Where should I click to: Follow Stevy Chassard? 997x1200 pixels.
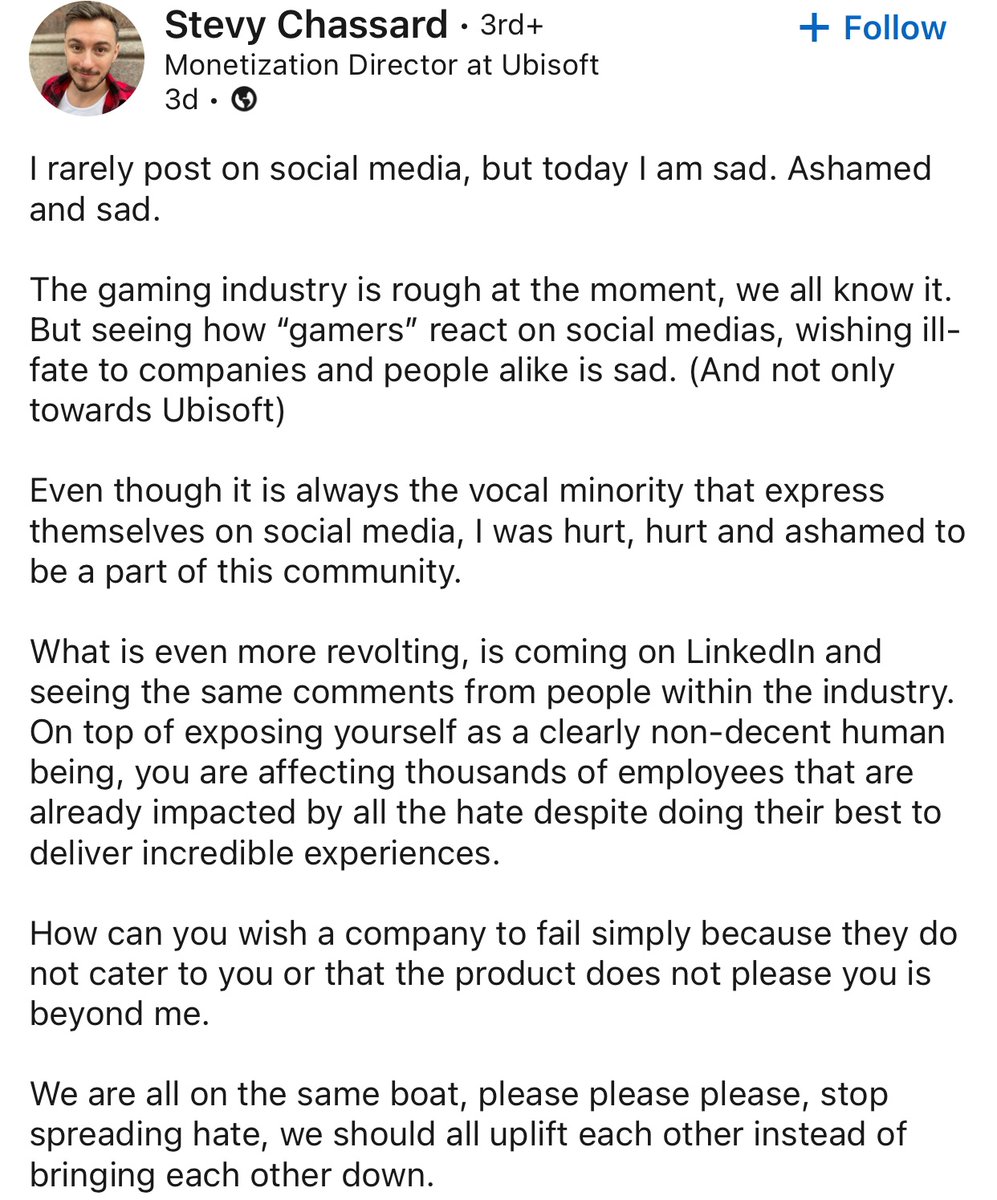point(873,27)
